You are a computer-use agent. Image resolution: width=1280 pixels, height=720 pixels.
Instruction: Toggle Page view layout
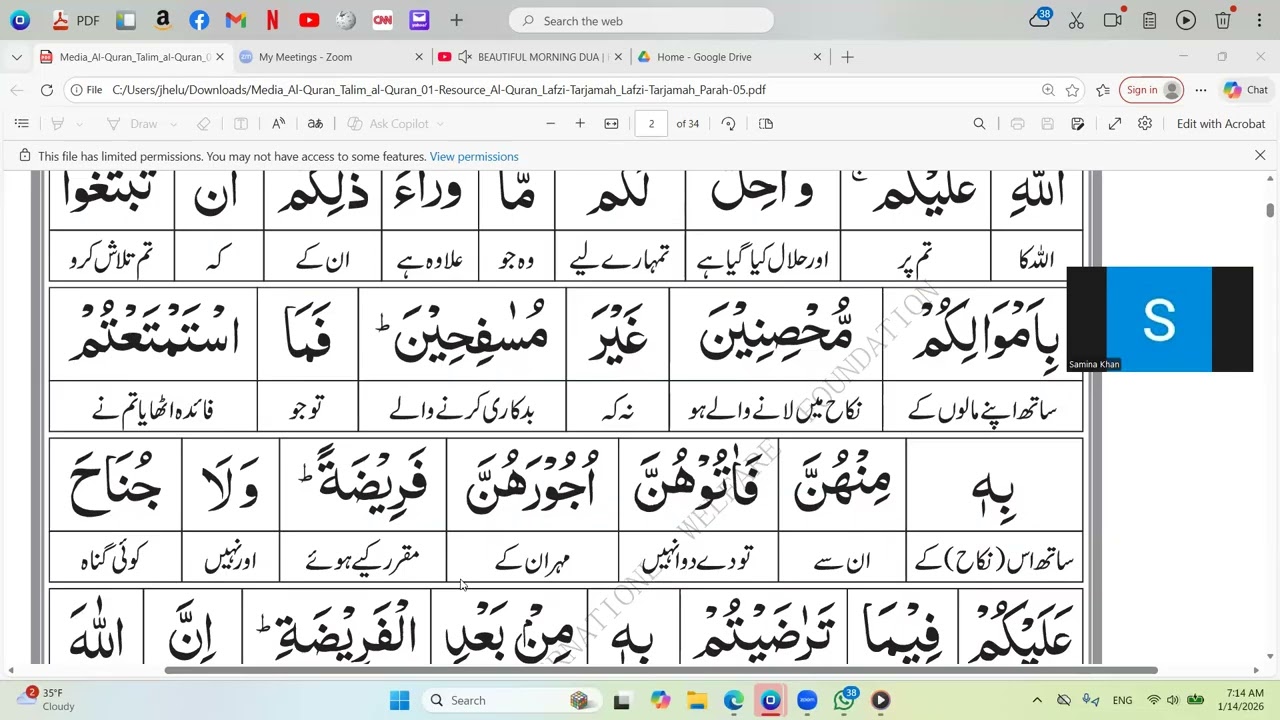click(x=766, y=124)
